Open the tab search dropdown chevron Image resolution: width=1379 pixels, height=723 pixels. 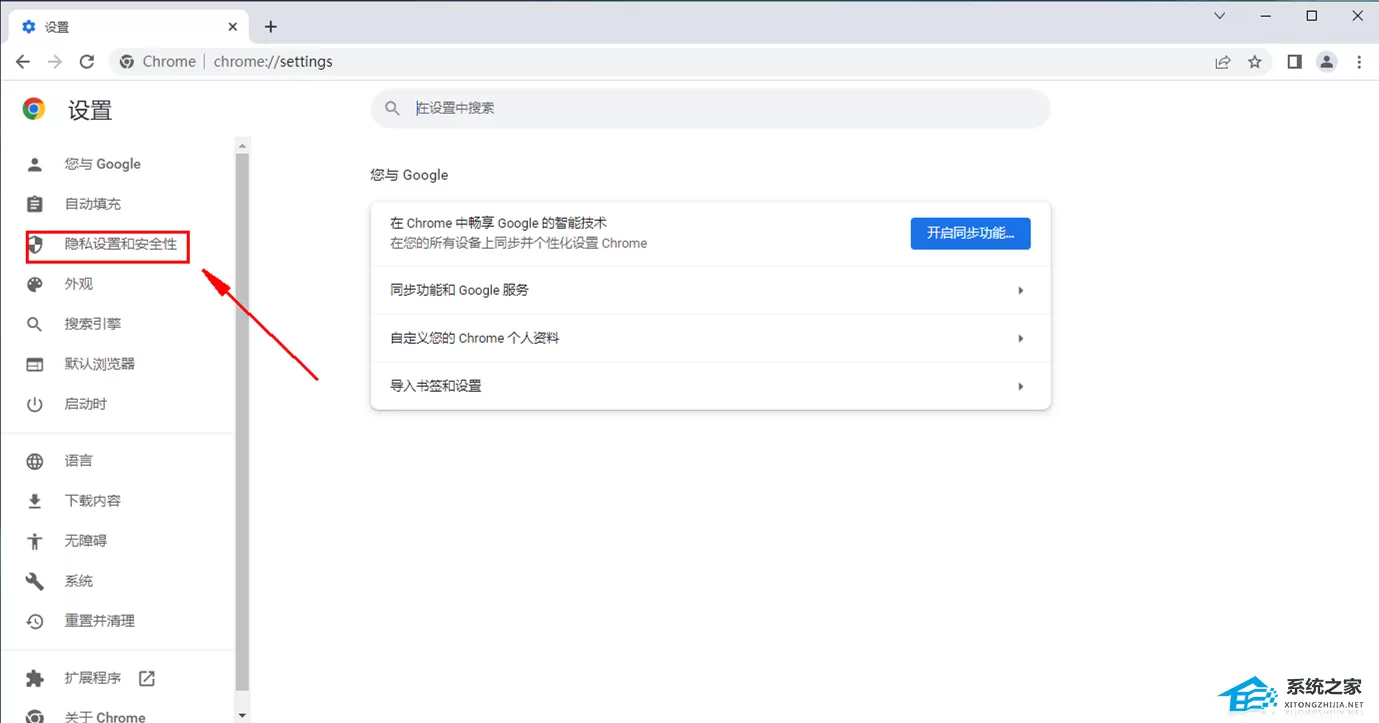[1220, 16]
